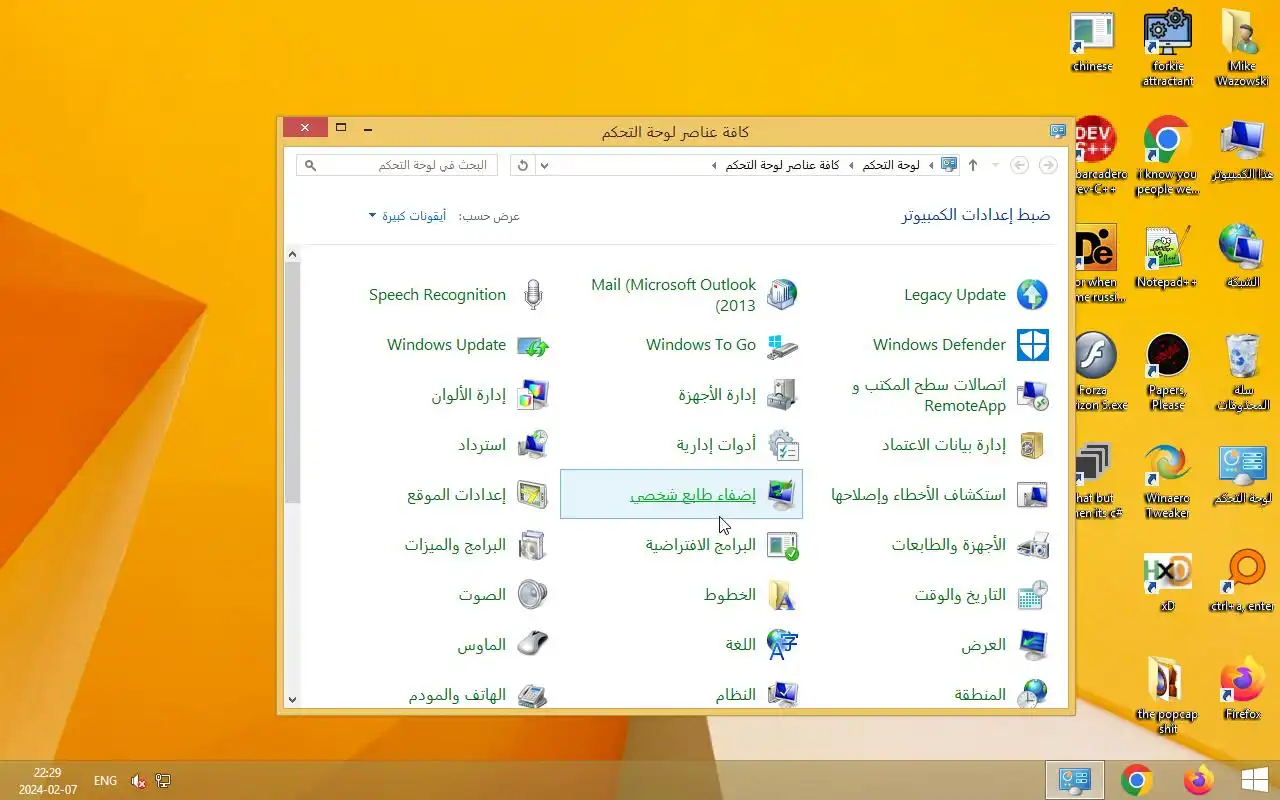Open Administrative Tools (أدوات إدارية) icon
The height and width of the screenshot is (800, 1280).
[x=782, y=445]
